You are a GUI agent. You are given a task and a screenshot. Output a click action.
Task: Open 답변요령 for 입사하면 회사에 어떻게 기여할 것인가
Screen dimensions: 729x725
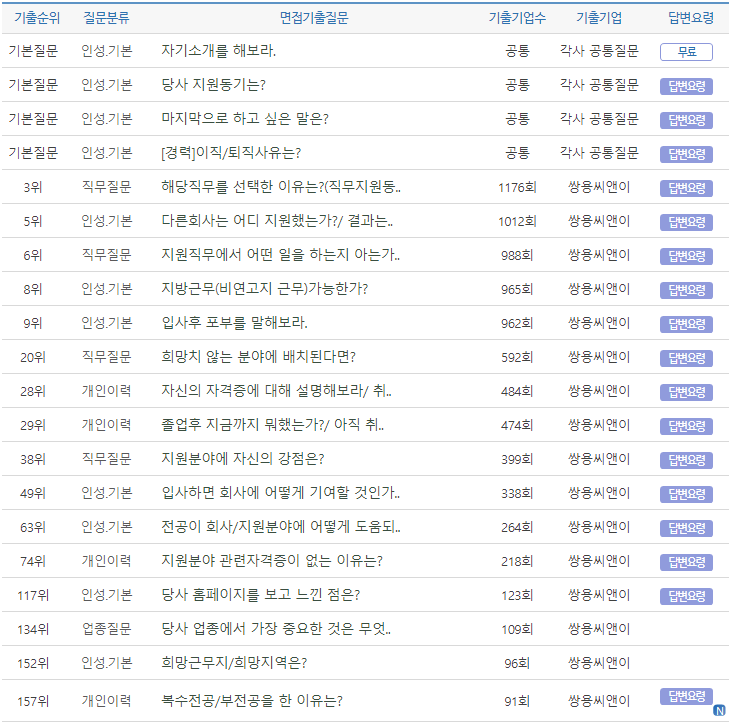(686, 494)
